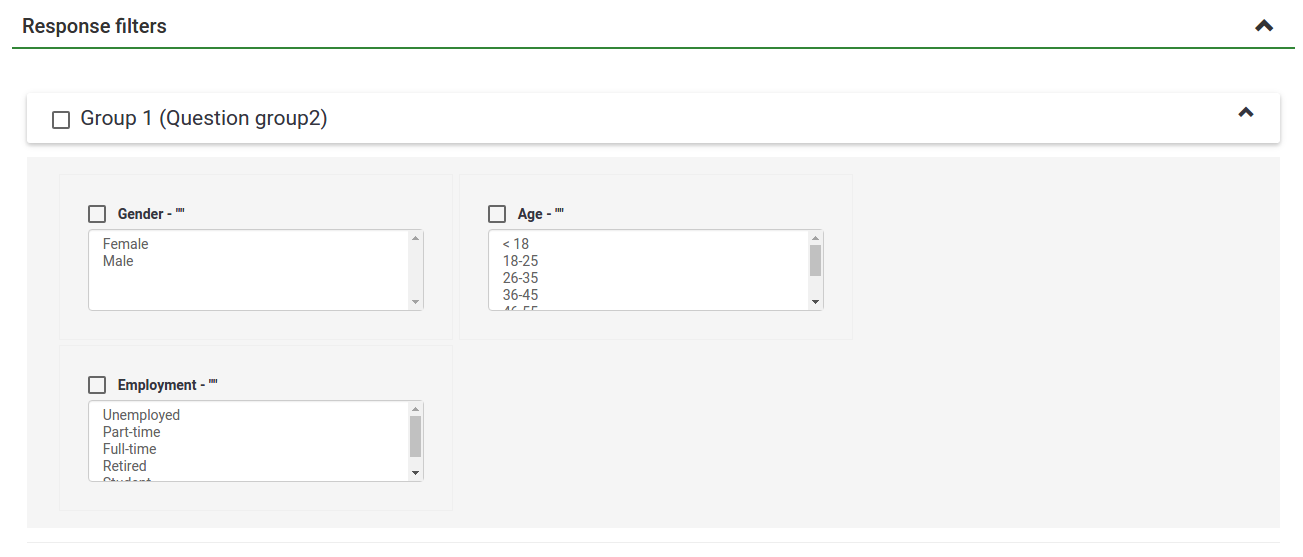
Task: Pick the 26-35 age range
Action: point(520,278)
